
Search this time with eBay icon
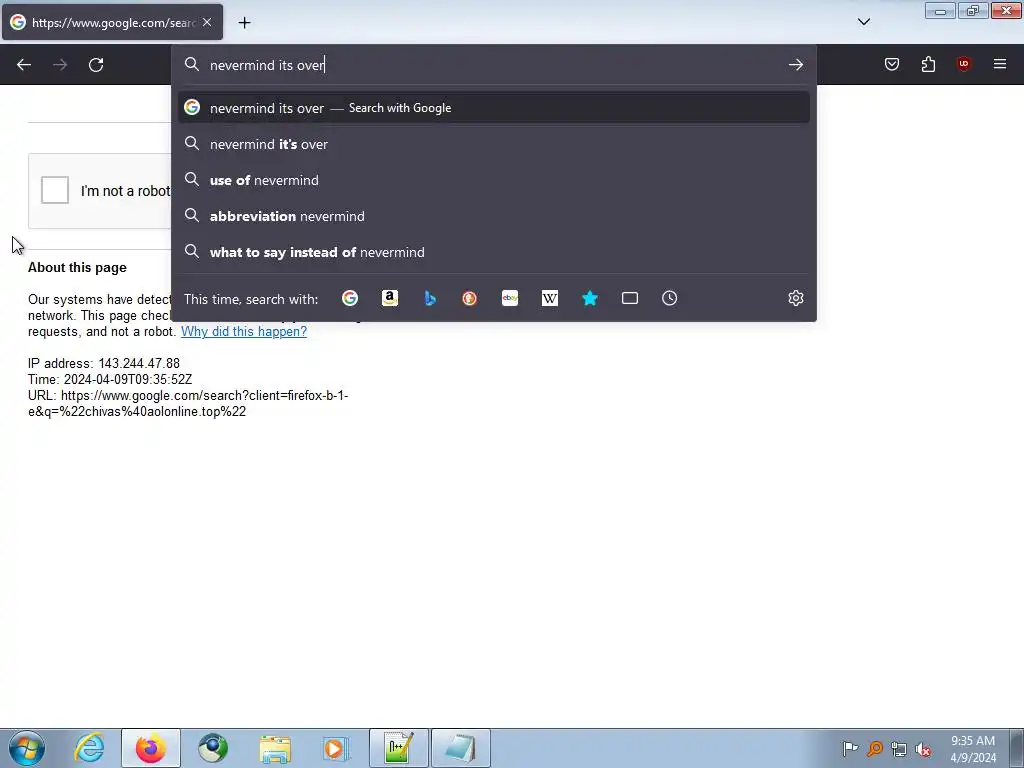(x=510, y=298)
